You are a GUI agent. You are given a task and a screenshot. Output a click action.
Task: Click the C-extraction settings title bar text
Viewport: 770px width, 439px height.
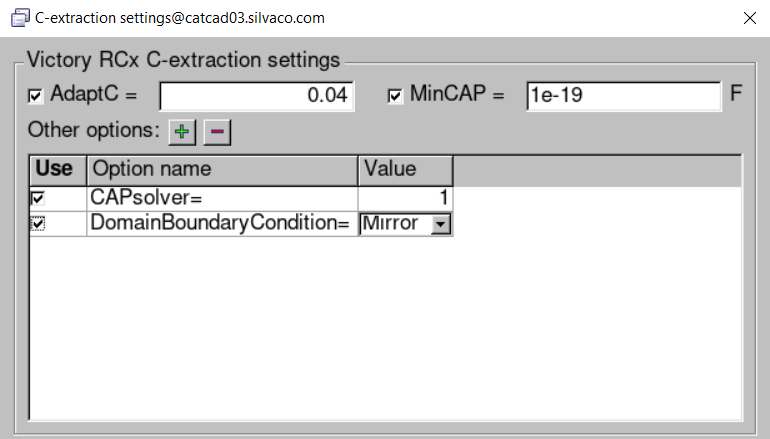coord(180,18)
